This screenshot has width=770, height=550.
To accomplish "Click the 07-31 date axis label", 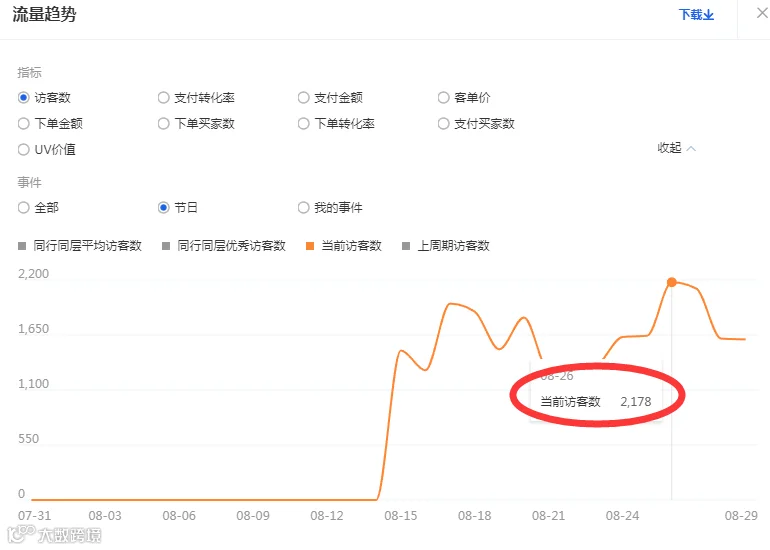I will [34, 516].
